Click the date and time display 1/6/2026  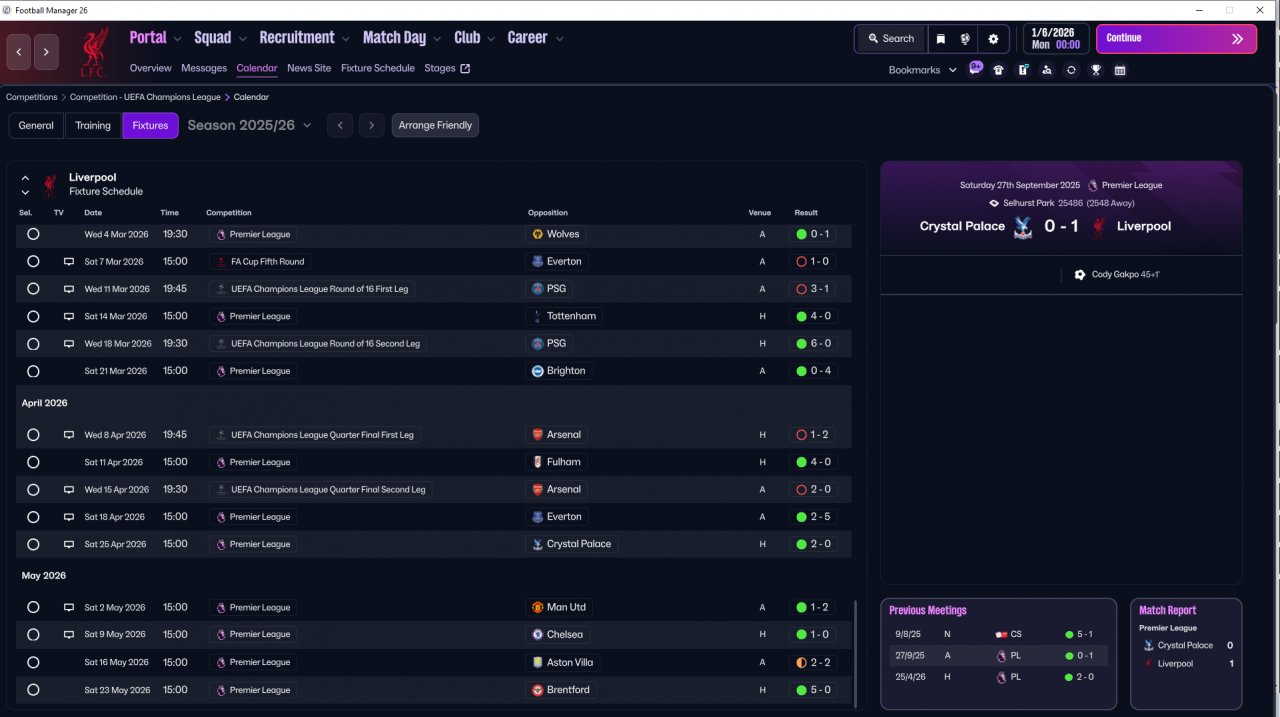click(1056, 39)
